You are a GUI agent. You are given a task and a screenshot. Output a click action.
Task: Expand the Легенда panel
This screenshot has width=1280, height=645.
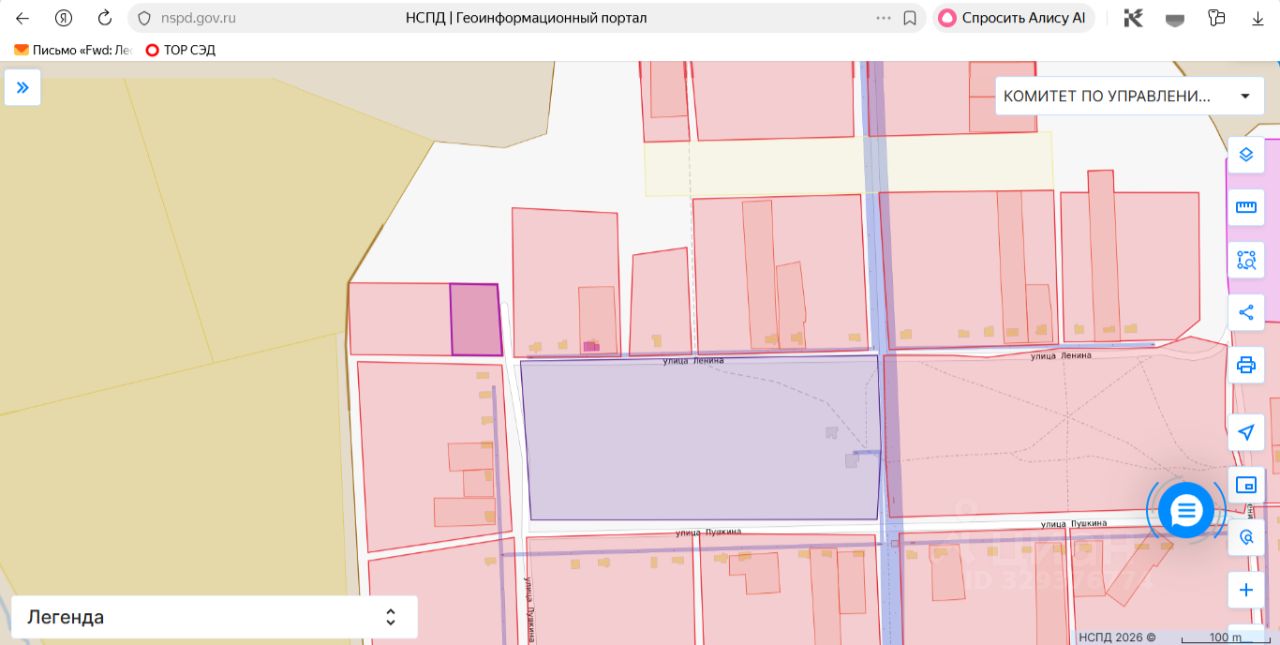pyautogui.click(x=214, y=617)
